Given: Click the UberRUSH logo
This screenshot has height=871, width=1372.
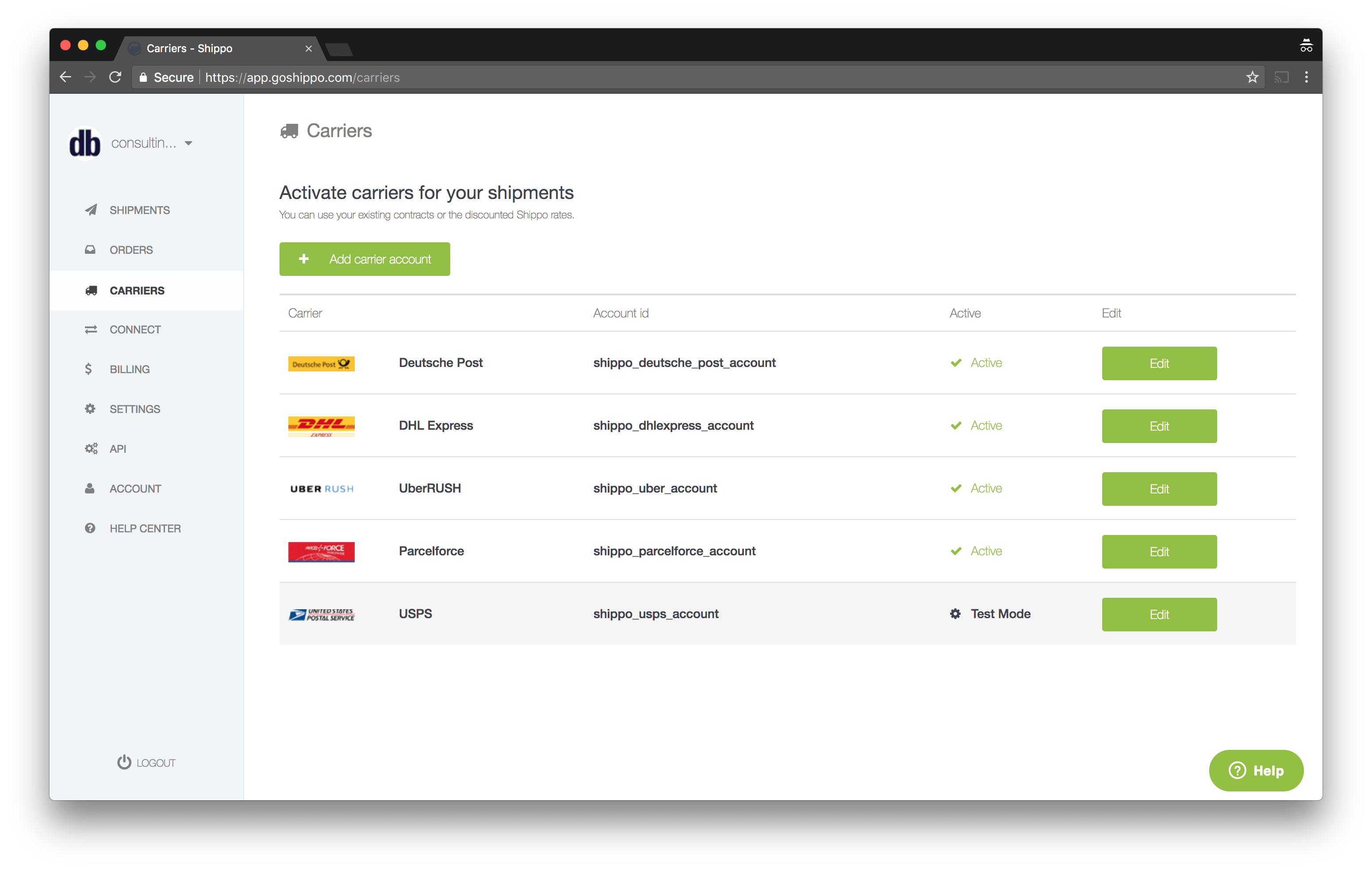Looking at the screenshot, I should click(322, 489).
